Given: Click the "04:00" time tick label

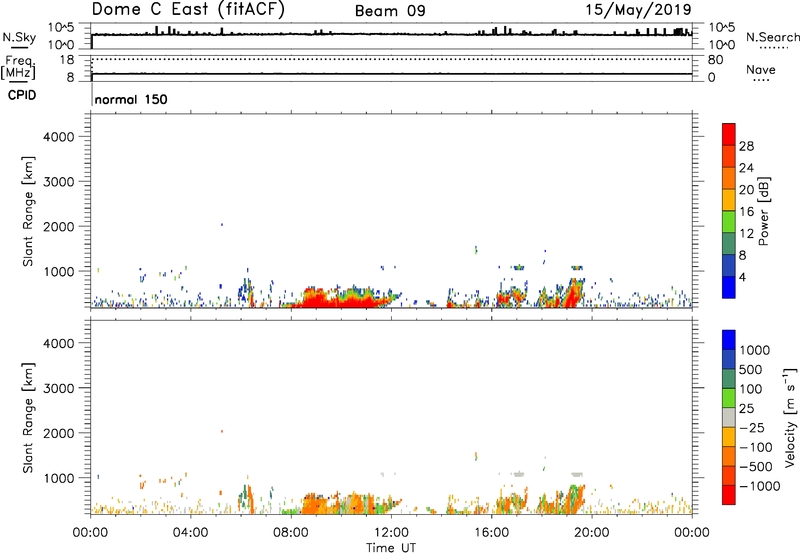Looking at the screenshot, I should pyautogui.click(x=190, y=533).
